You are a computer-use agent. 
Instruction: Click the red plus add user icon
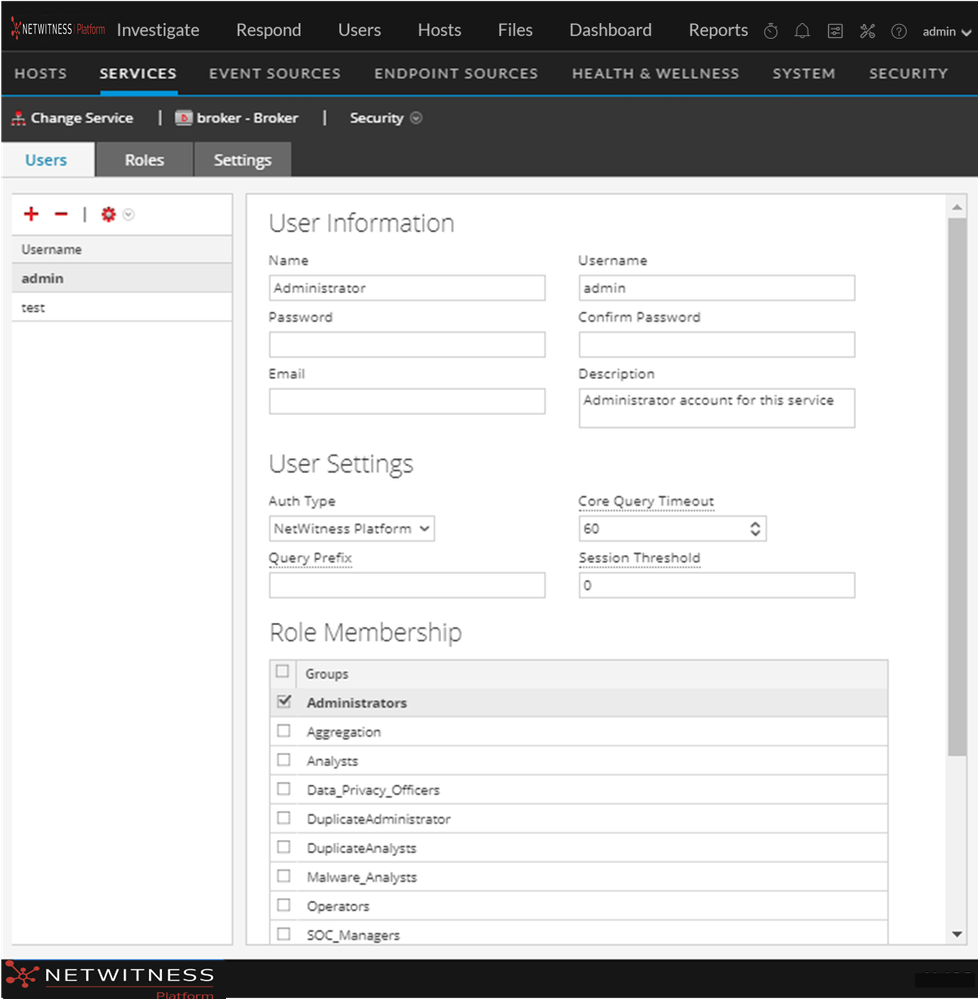31,215
